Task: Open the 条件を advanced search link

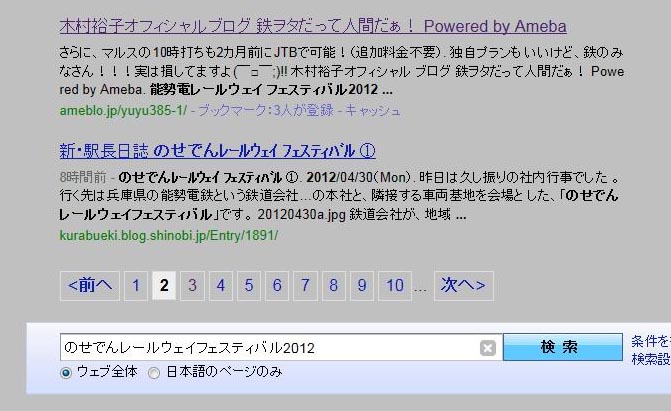Action: [x=651, y=341]
